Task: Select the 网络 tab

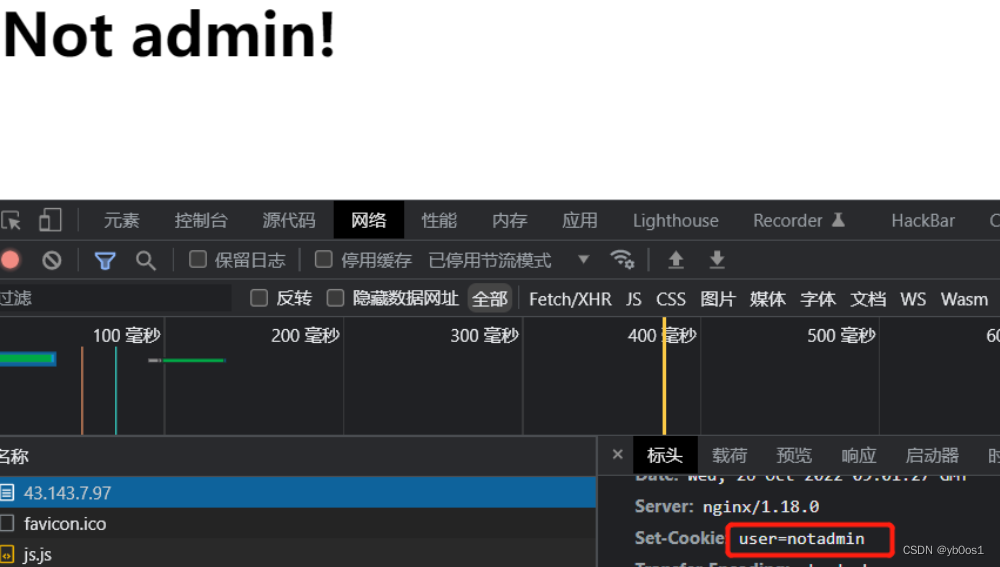Action: click(369, 221)
